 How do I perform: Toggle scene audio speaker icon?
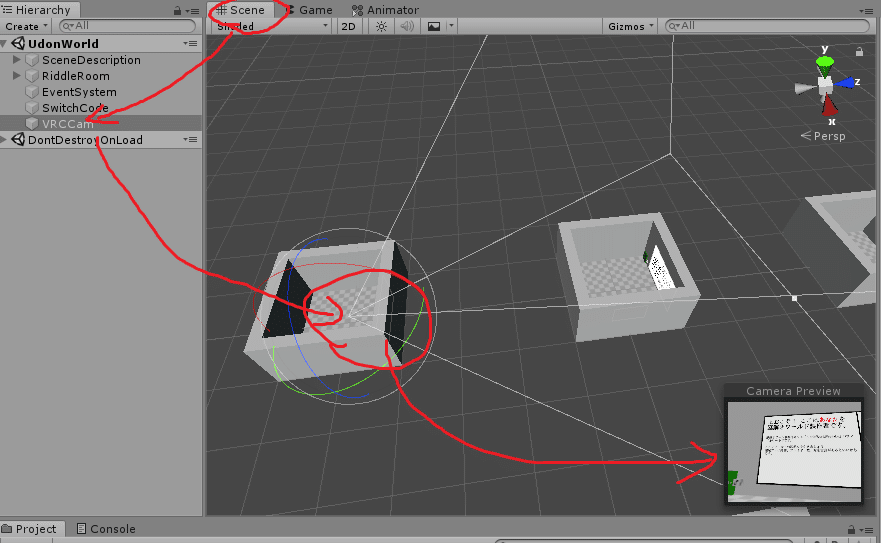(407, 26)
